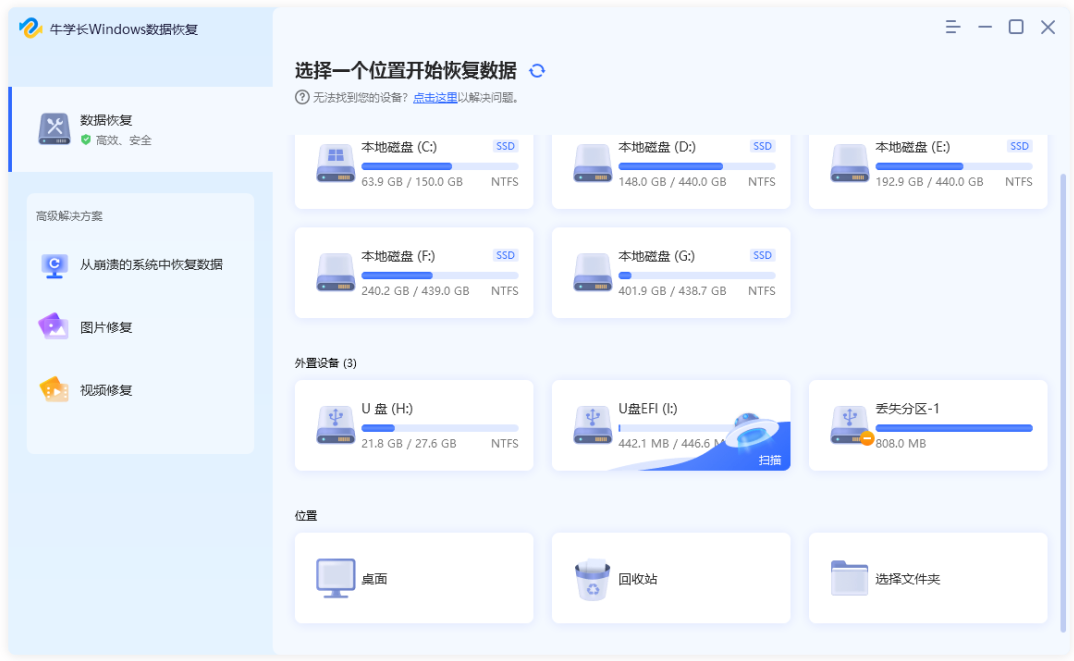This screenshot has width=1074, height=661.
Task: Click the SSD badge on 本地磁盘 (D:)
Action: click(x=762, y=146)
